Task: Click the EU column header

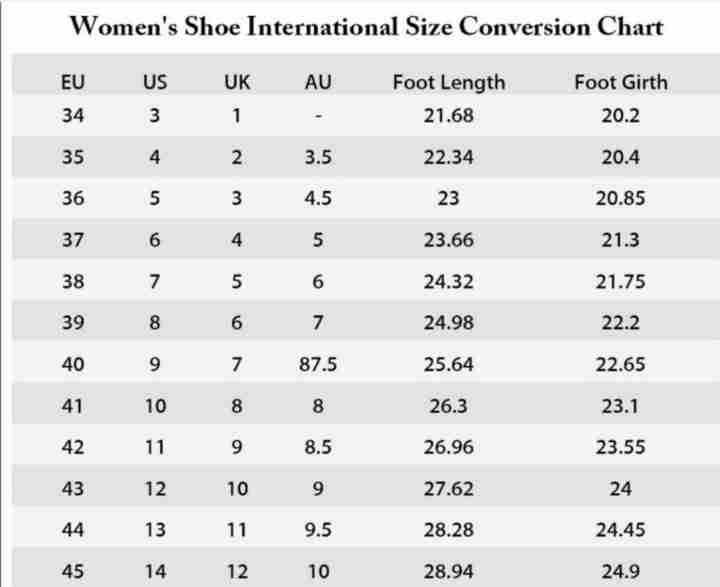Action: tap(73, 82)
